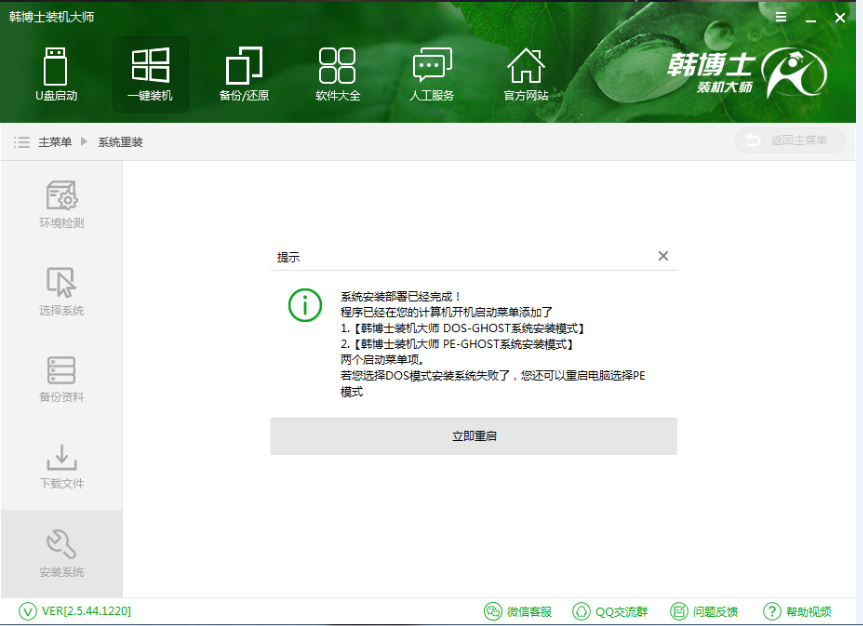Click the green V version icon
863x626 pixels.
[28, 611]
